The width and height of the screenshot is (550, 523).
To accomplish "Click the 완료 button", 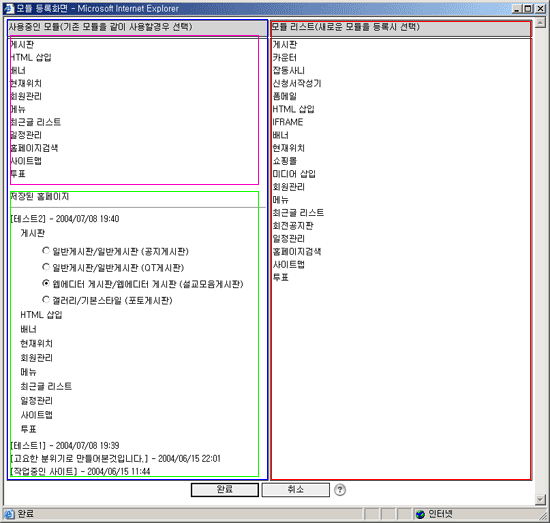I will 225,490.
